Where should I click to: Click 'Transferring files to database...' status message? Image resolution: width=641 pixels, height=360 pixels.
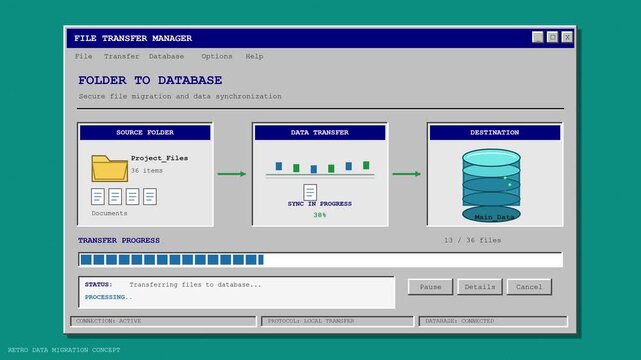(195, 284)
